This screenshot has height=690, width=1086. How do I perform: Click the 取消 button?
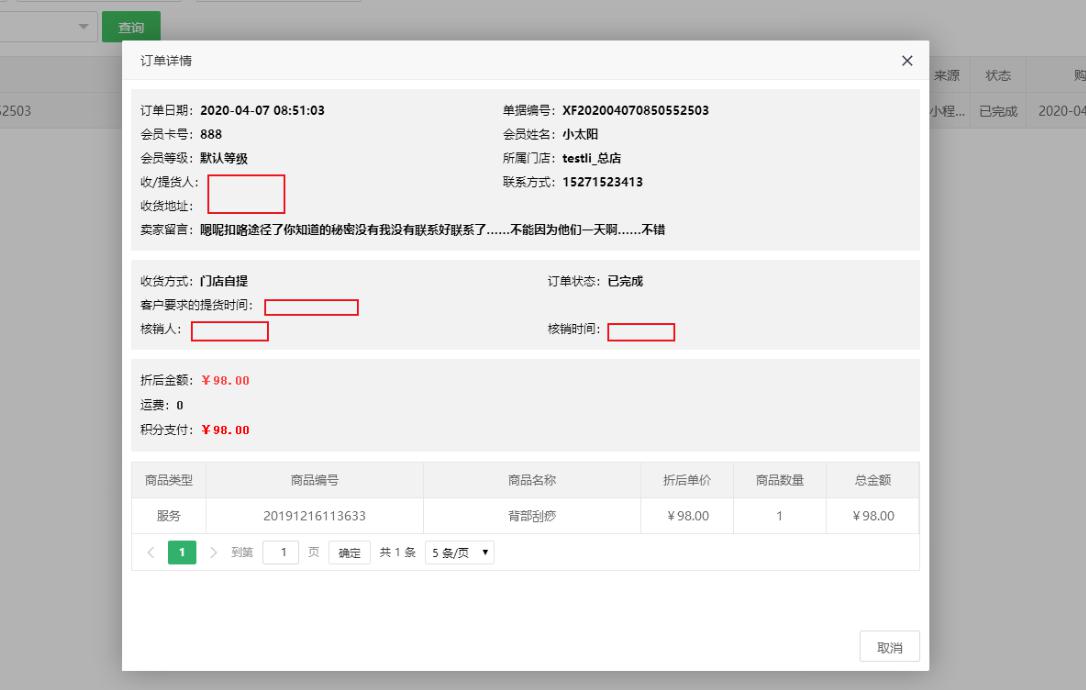click(x=890, y=648)
